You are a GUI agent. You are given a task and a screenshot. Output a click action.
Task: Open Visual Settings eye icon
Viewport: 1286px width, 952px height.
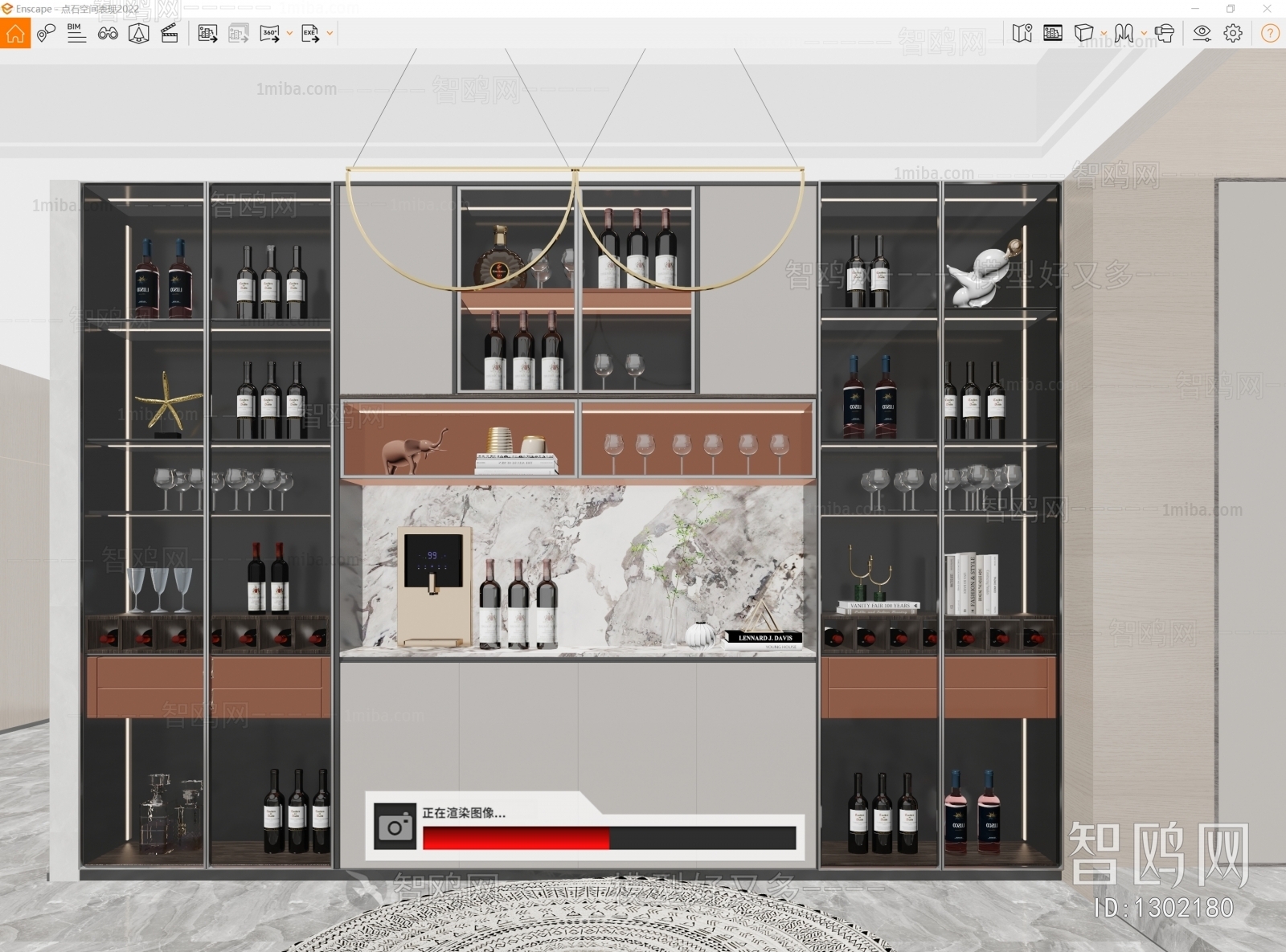coord(1202,33)
